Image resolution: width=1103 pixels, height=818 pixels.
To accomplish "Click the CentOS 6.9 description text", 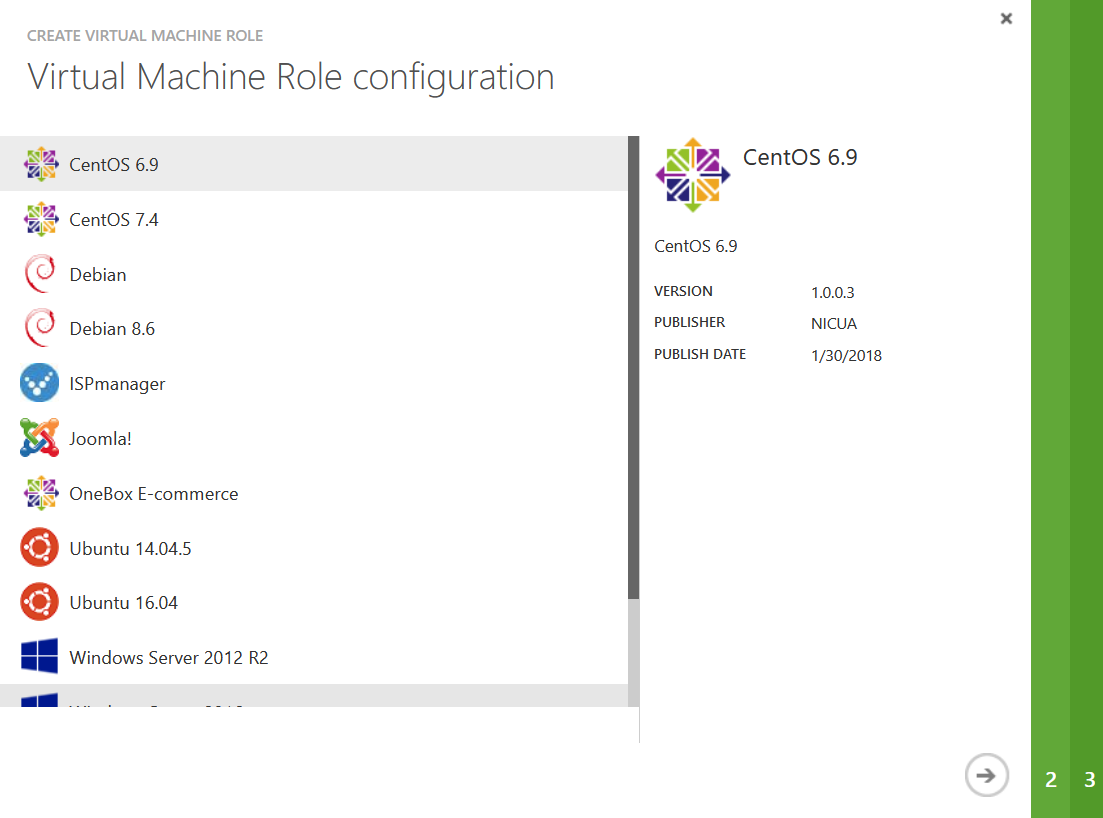I will (x=696, y=246).
